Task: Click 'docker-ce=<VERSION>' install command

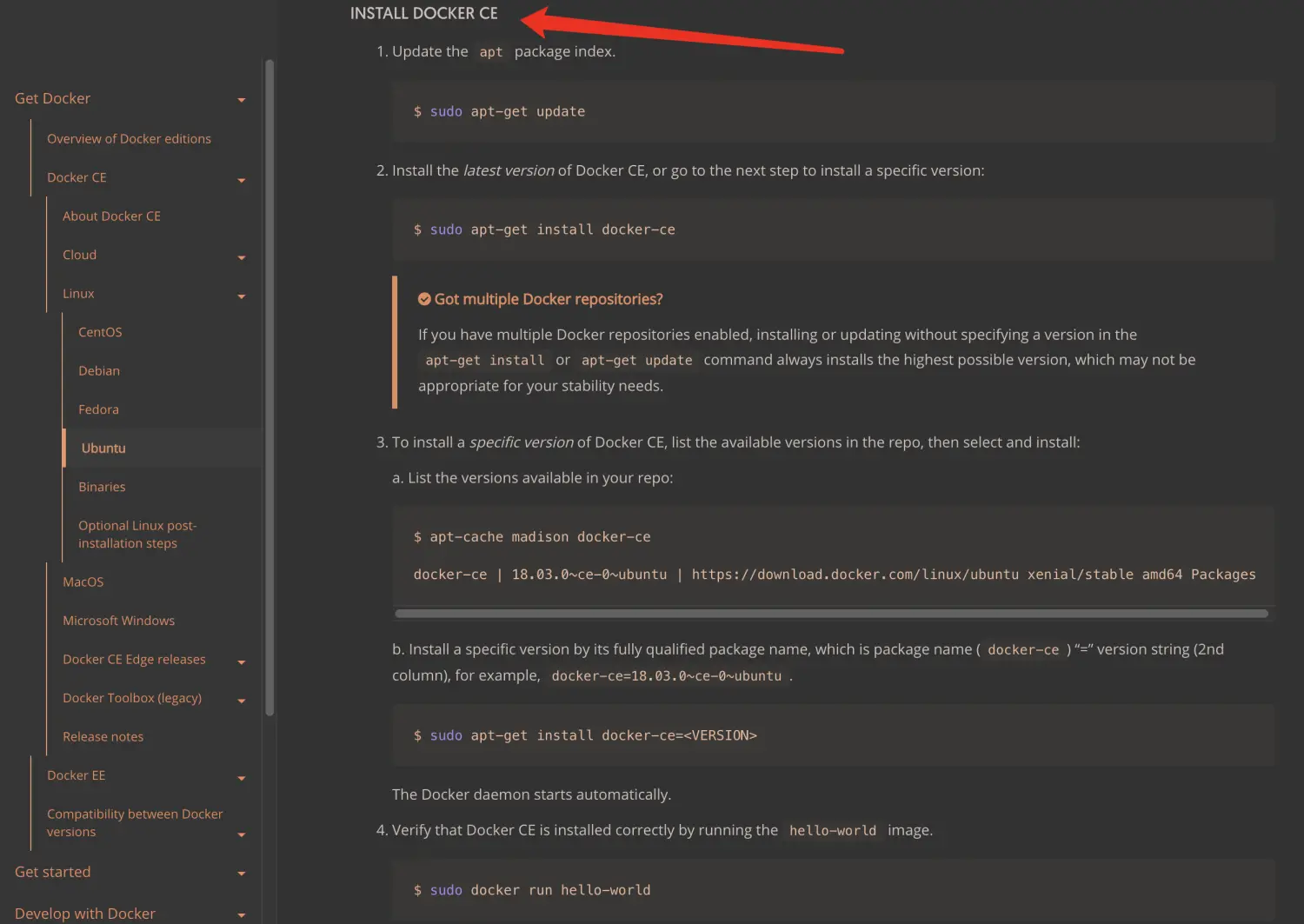Action: [594, 735]
